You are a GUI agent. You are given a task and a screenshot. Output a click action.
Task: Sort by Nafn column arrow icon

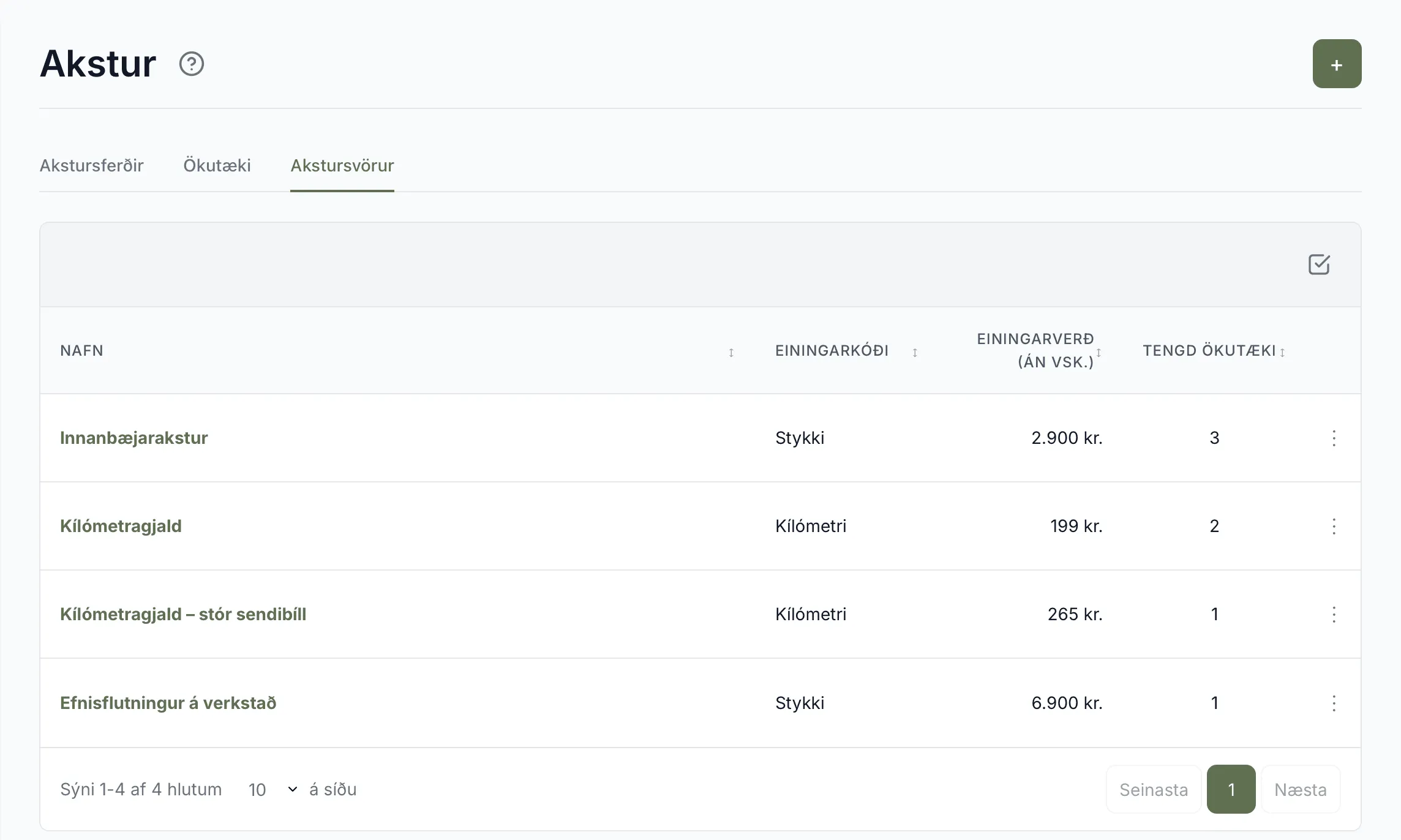click(731, 352)
